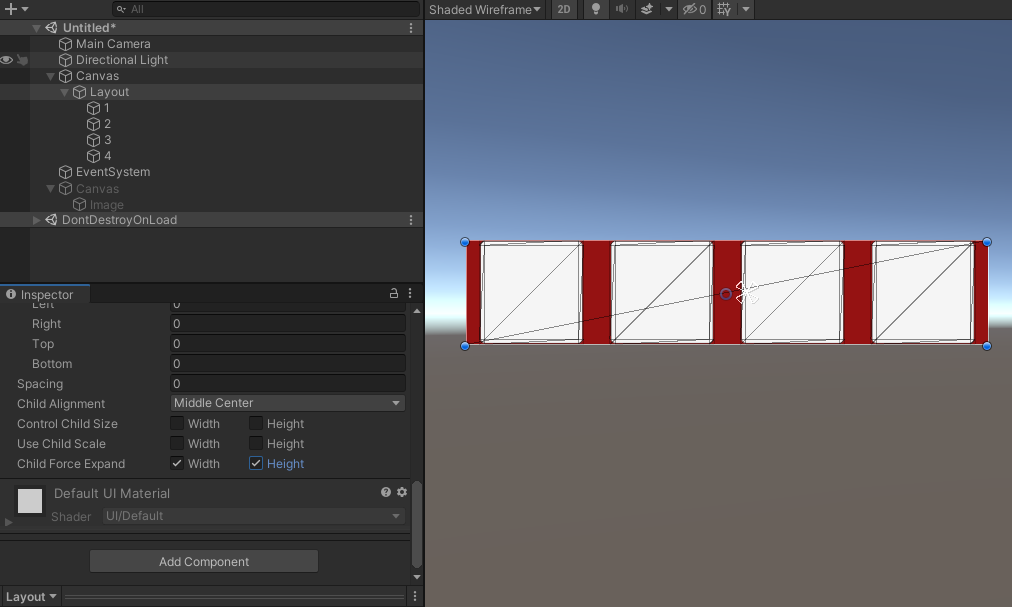Click EventSystem cube icon
The width and height of the screenshot is (1012, 607).
click(65, 172)
